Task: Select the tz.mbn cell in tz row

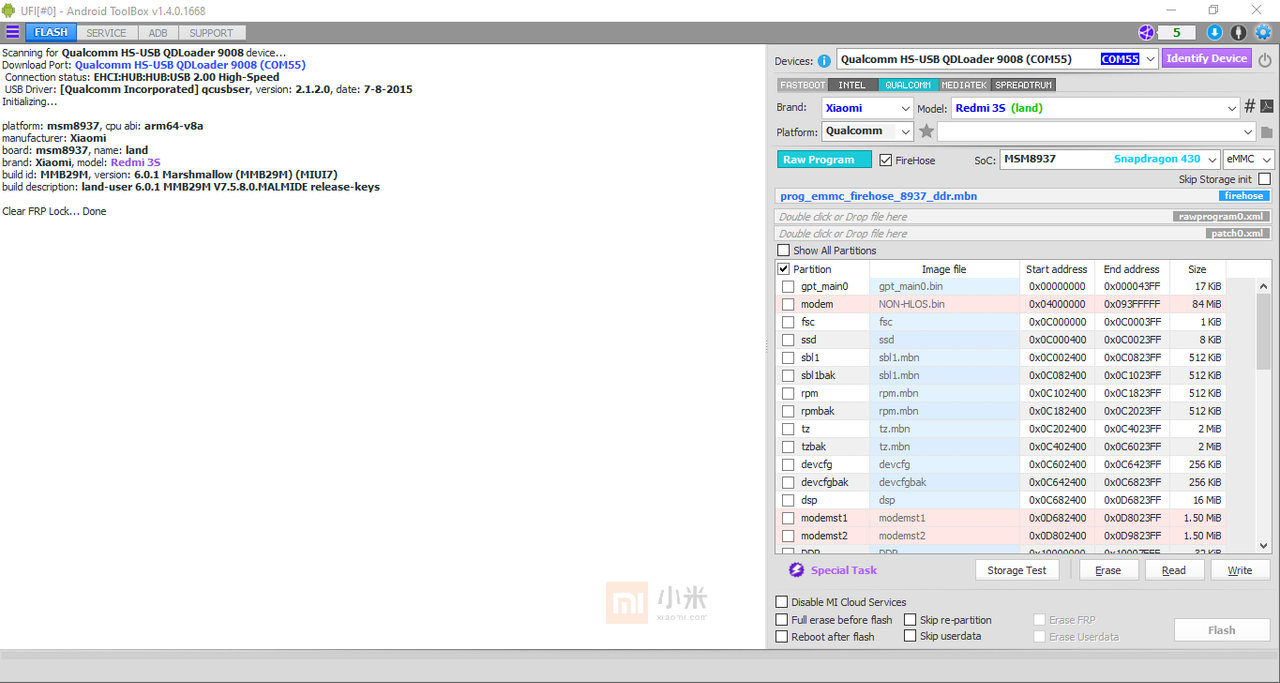Action: tap(944, 429)
